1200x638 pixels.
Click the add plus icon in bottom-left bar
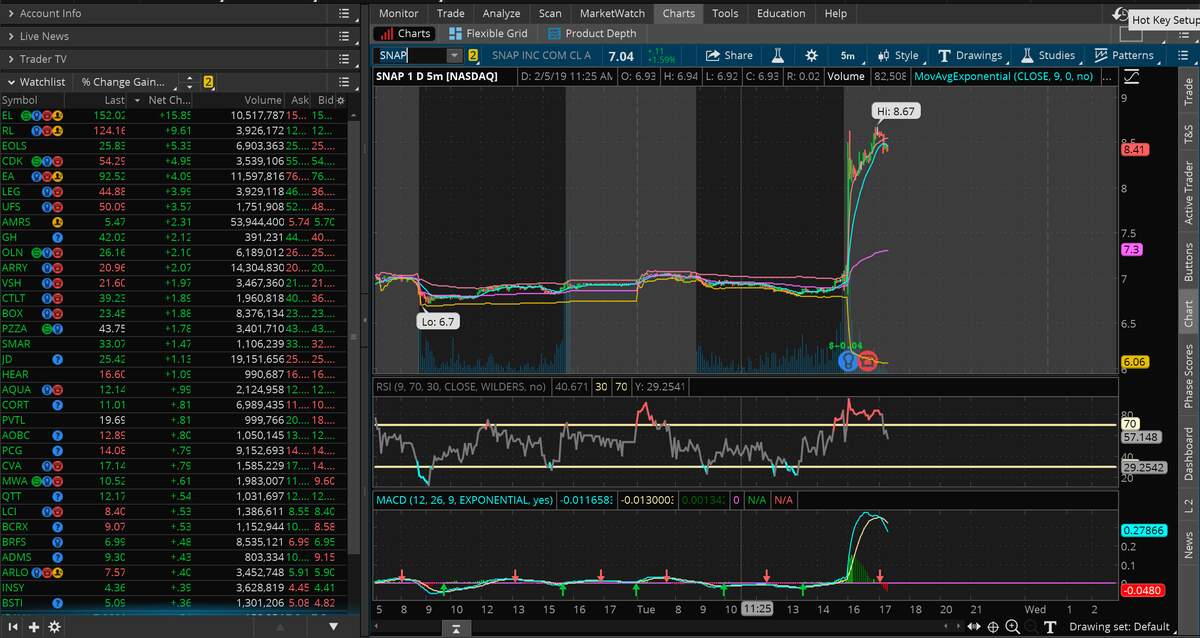pos(34,626)
